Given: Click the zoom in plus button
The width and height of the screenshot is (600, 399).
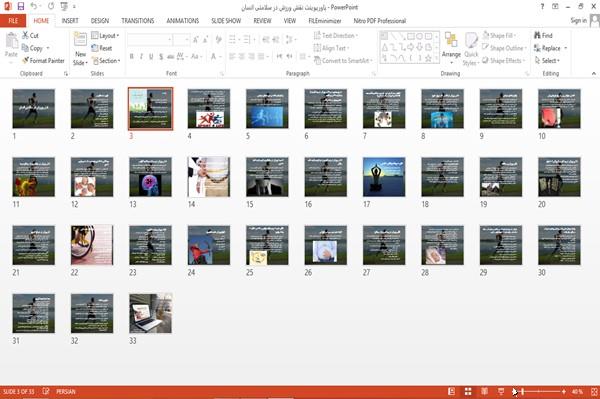Looking at the screenshot, I should coord(564,391).
